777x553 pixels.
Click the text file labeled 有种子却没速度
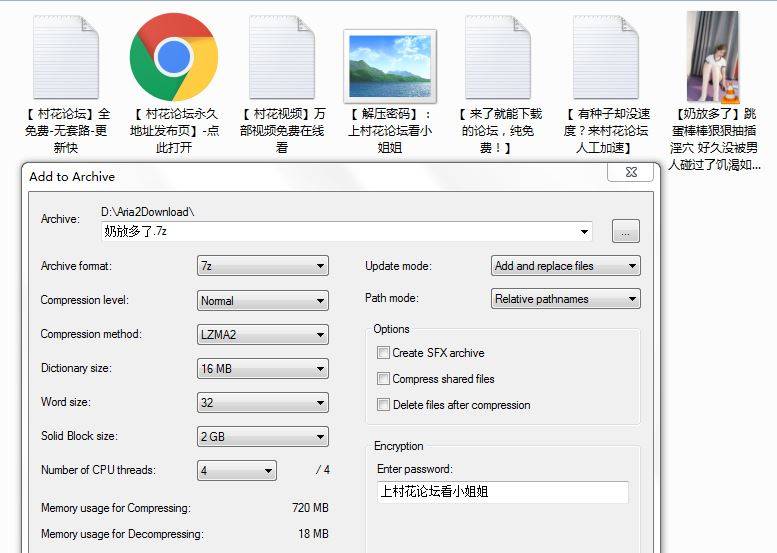point(605,58)
